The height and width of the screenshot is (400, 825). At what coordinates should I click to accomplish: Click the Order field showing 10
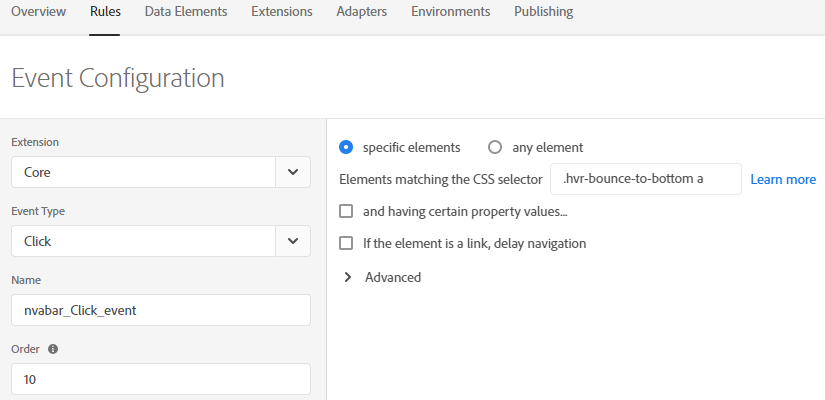(x=160, y=379)
